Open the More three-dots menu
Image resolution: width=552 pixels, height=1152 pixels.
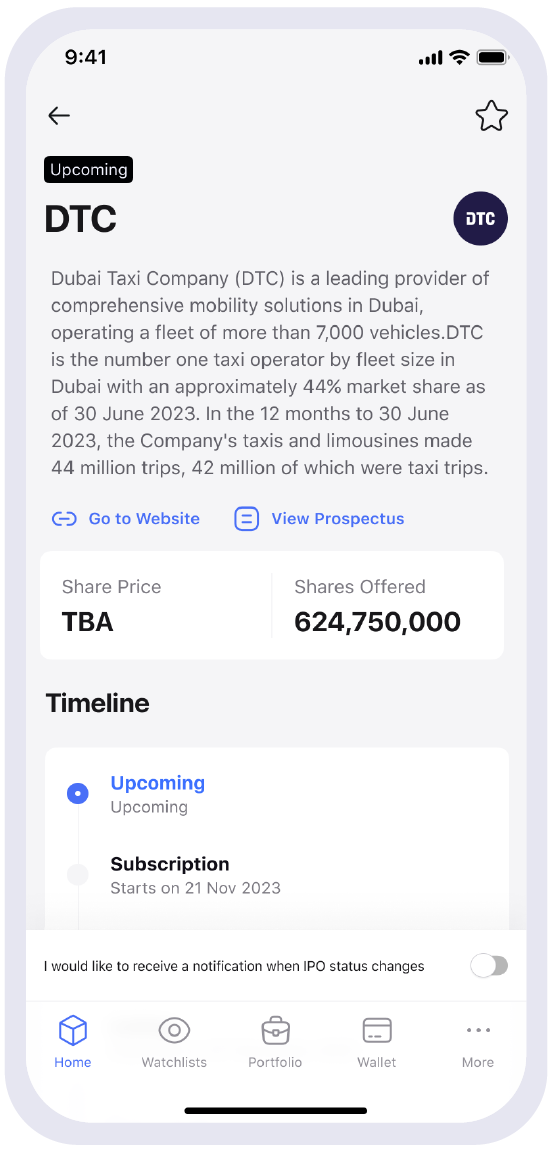click(x=478, y=1030)
